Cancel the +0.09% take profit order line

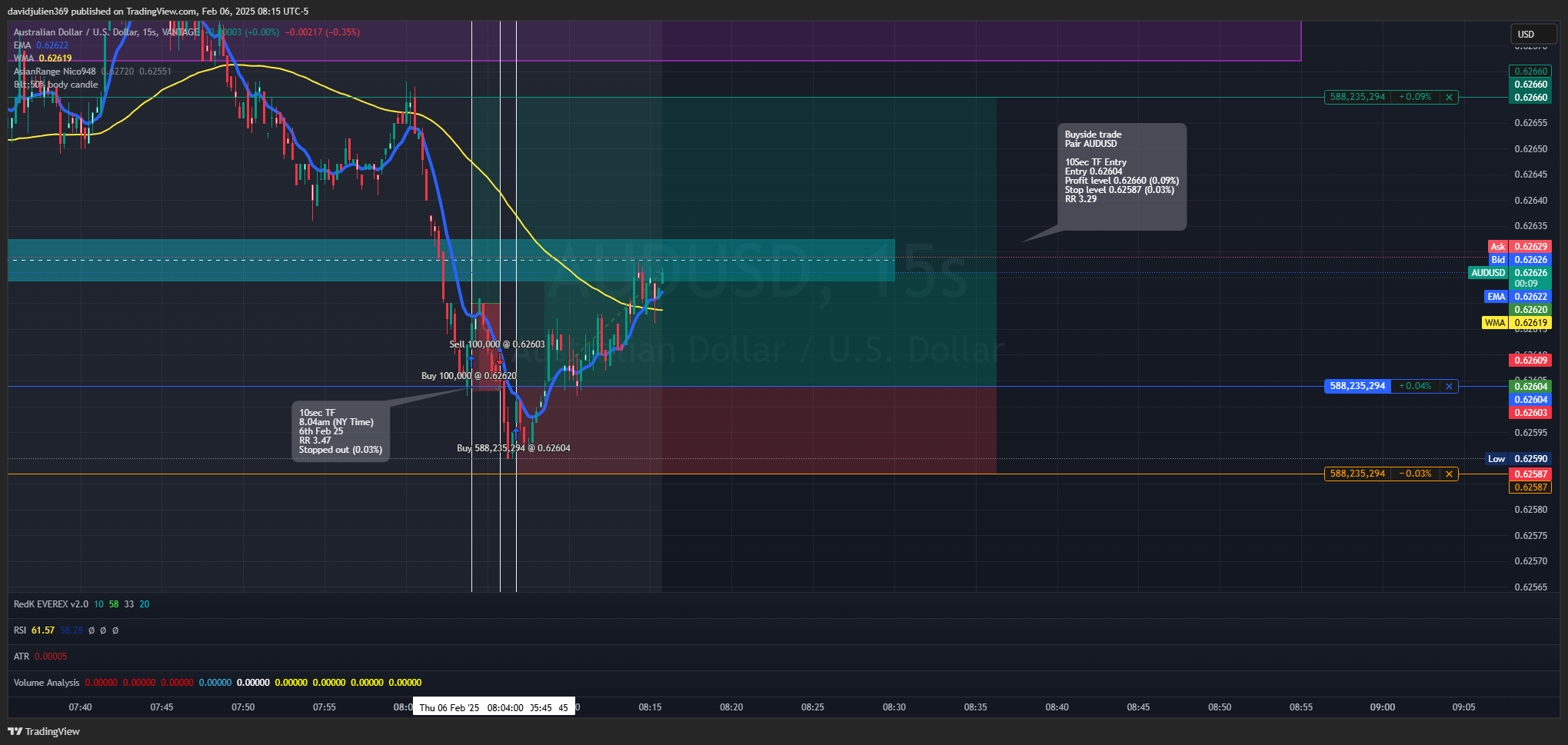tap(1449, 97)
